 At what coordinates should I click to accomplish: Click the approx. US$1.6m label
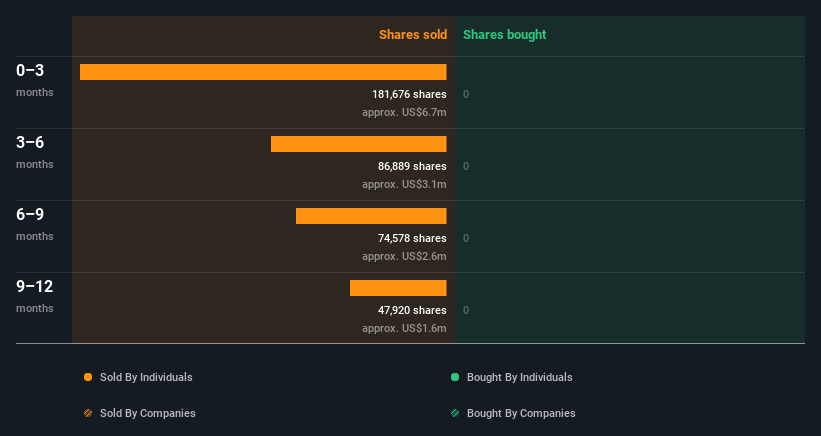click(404, 328)
